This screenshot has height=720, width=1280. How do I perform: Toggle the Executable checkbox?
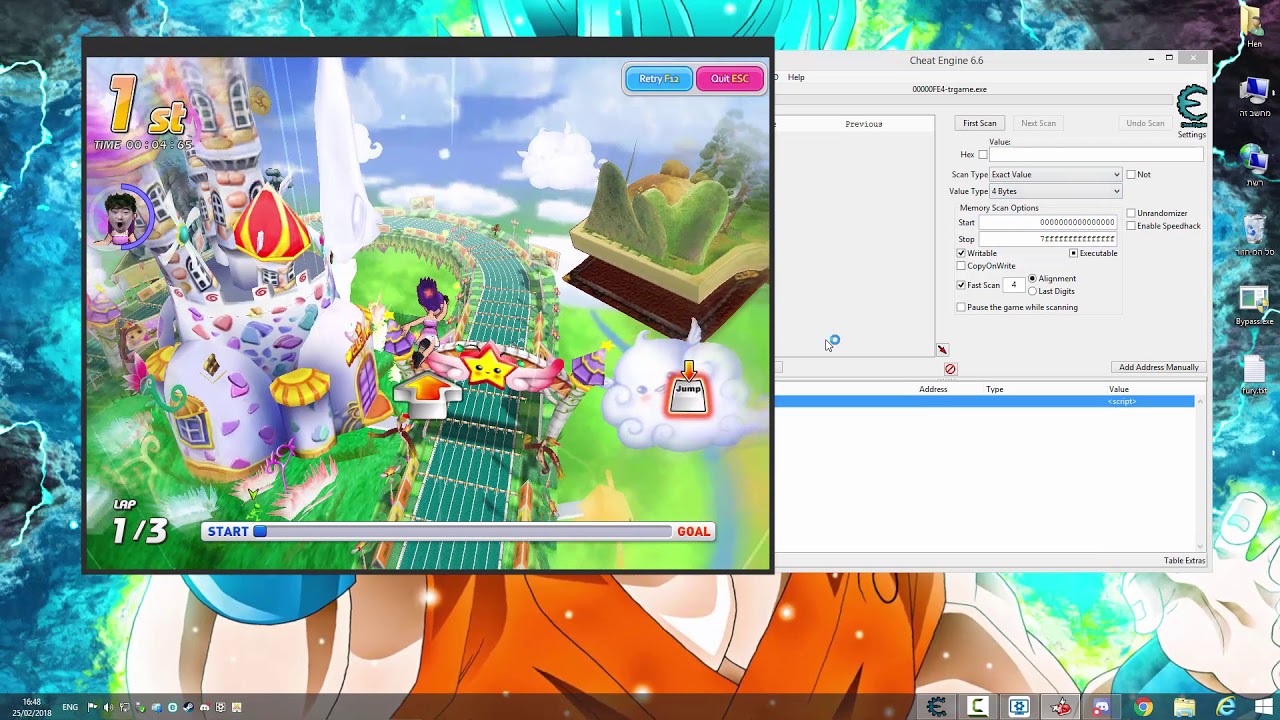[x=1074, y=253]
